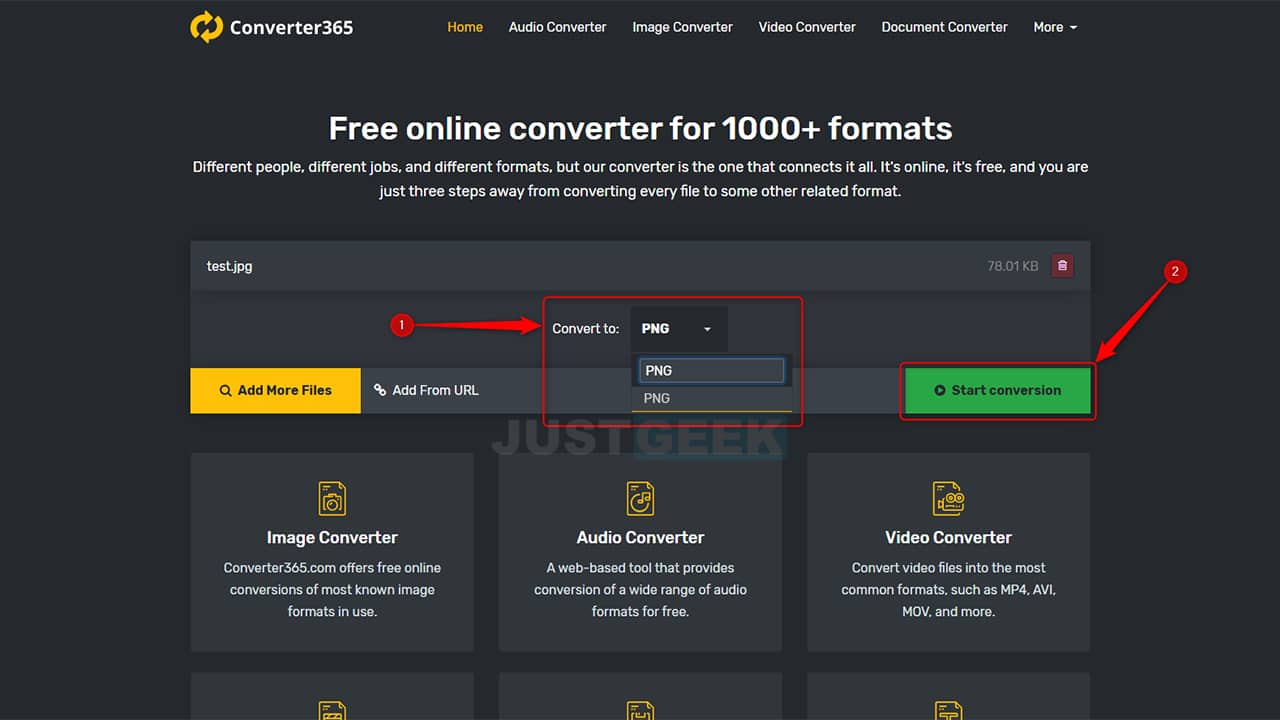Click the 78.01 KB file size text
This screenshot has height=720, width=1280.
(1013, 266)
